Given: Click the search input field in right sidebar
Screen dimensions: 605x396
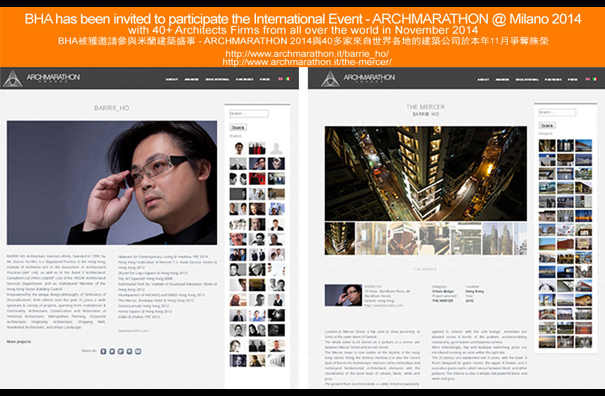Looking at the screenshot, I should click(x=557, y=112).
